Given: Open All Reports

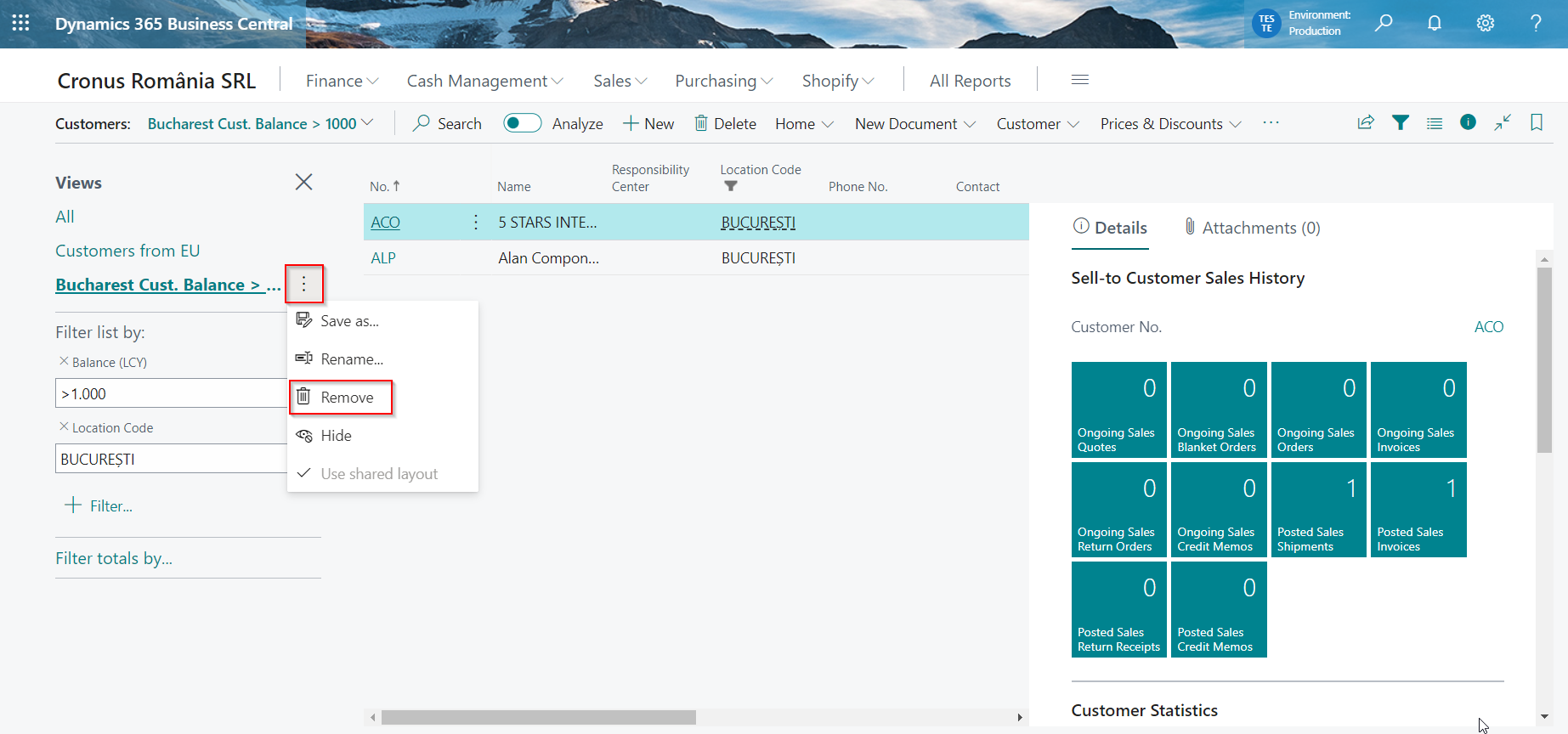Looking at the screenshot, I should (x=970, y=81).
